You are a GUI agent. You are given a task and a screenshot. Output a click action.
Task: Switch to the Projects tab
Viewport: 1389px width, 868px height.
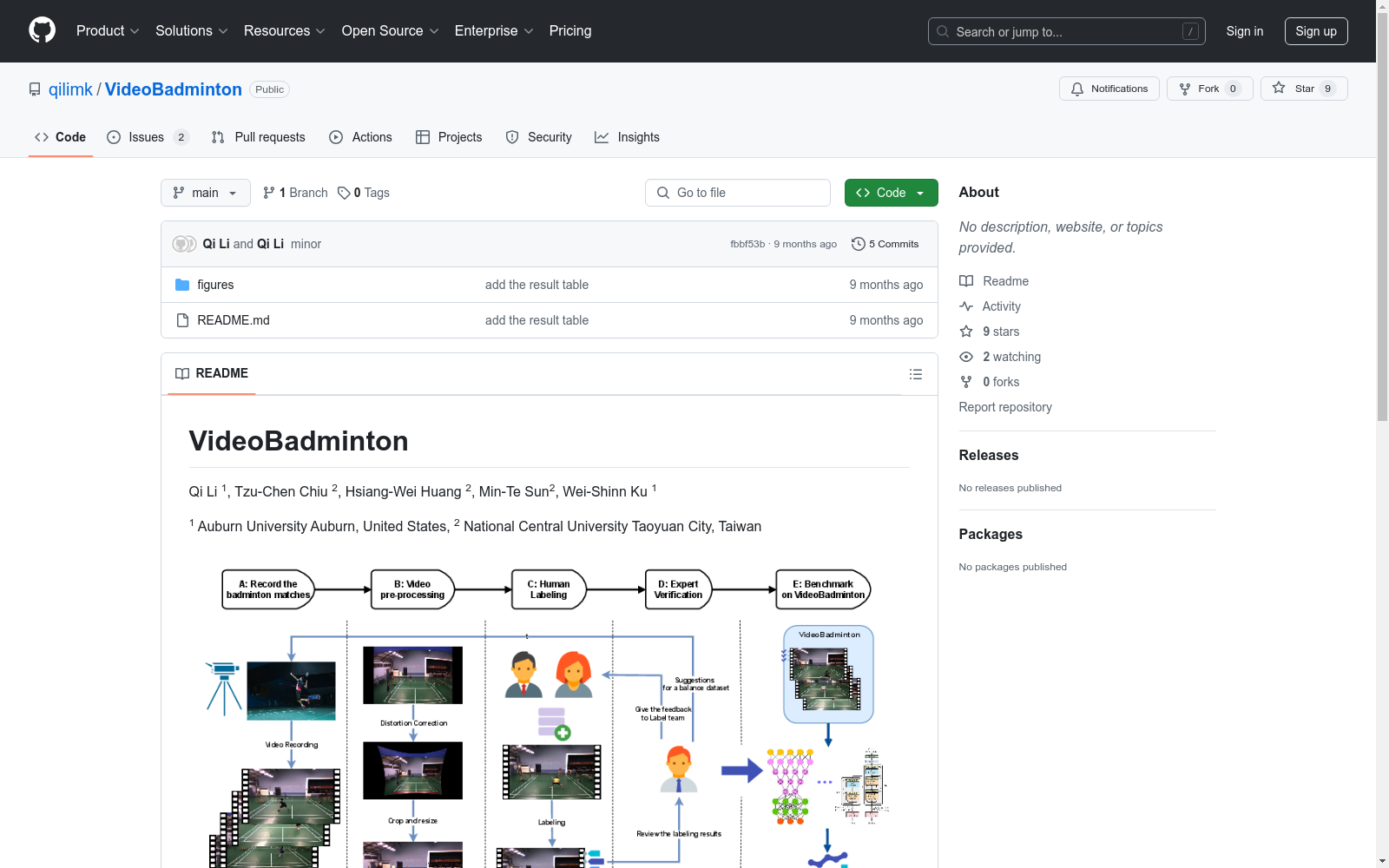pyautogui.click(x=450, y=137)
